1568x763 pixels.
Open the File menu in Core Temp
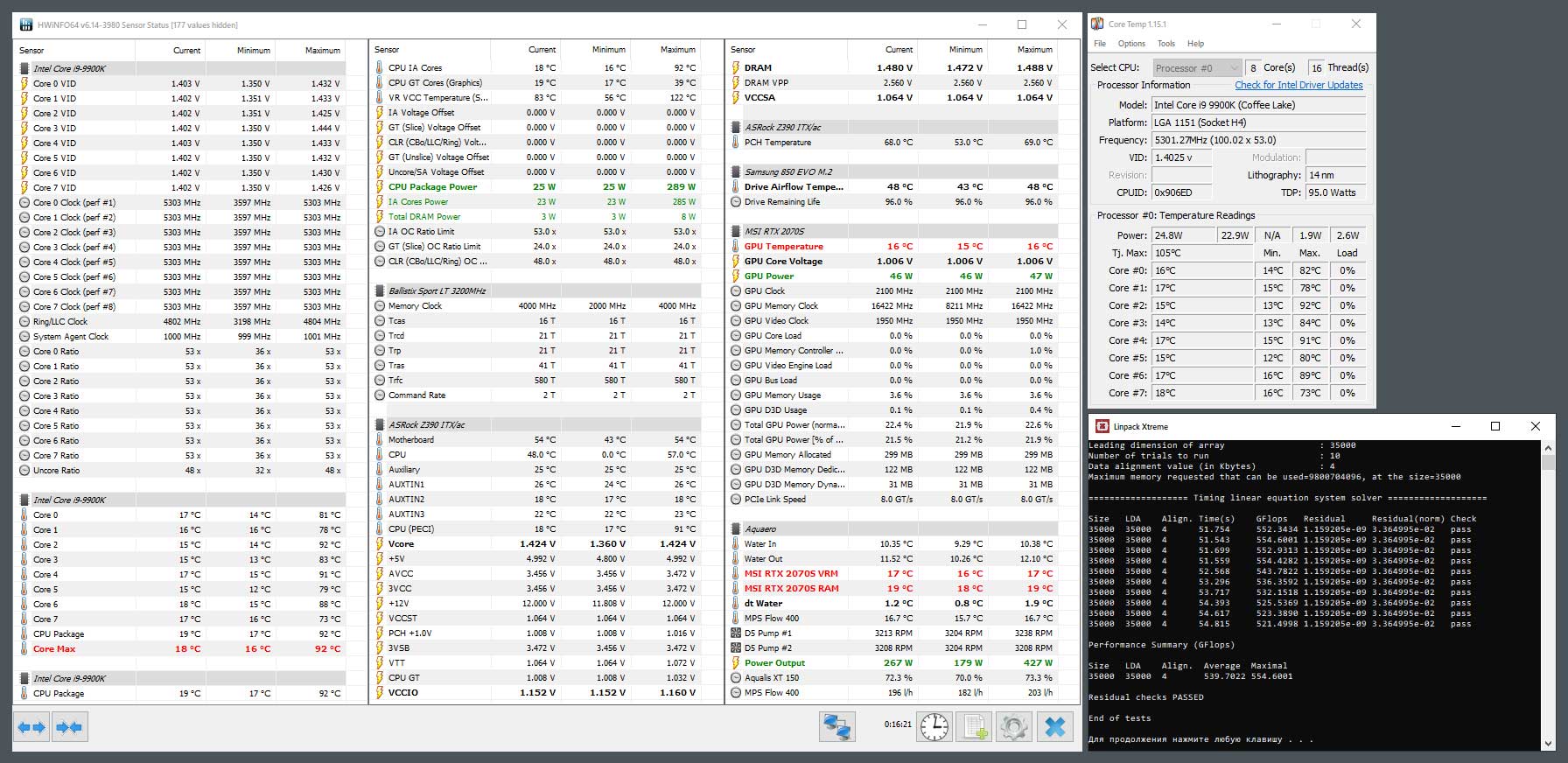coord(1100,43)
